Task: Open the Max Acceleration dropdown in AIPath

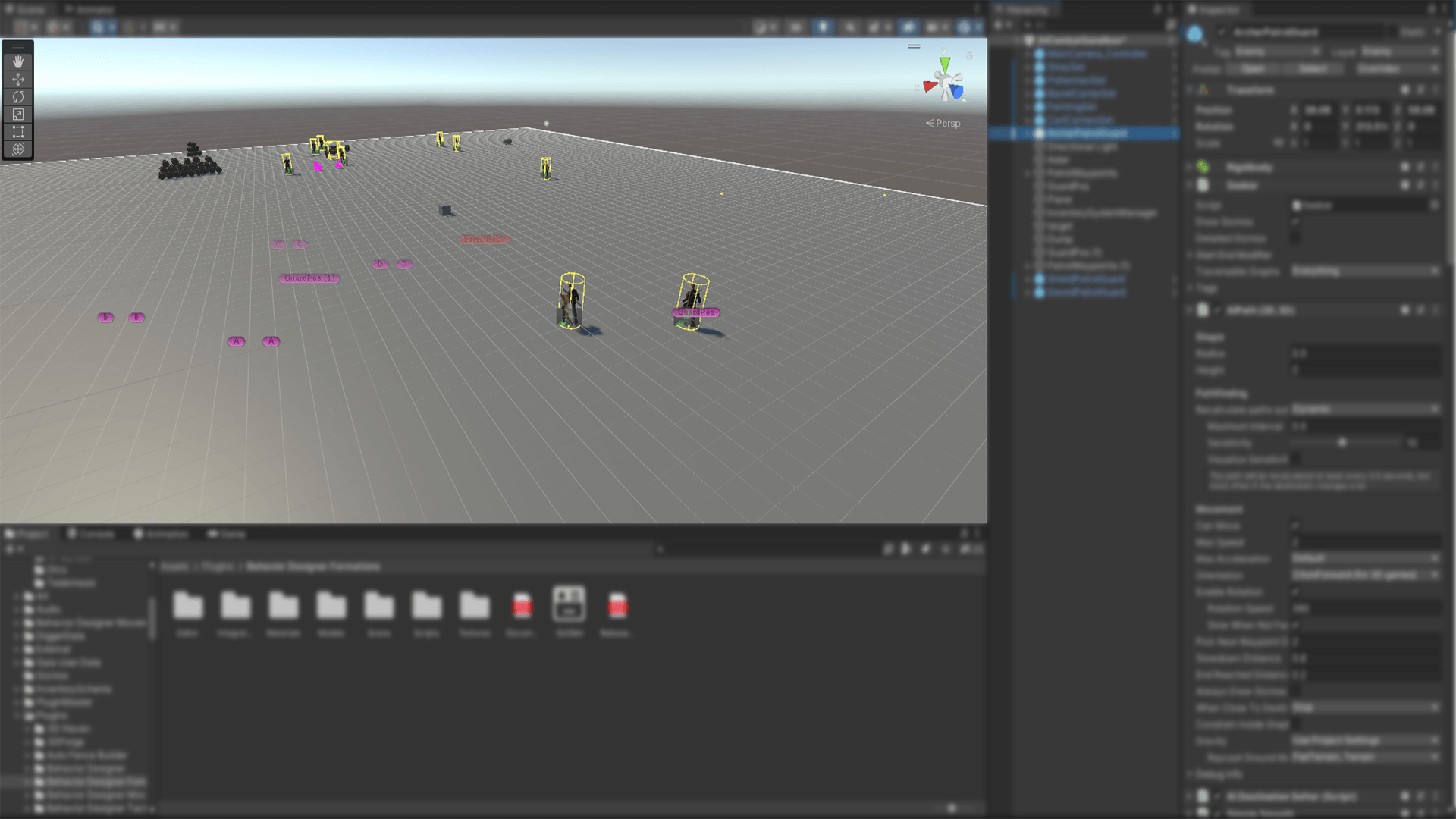Action: click(x=1365, y=559)
